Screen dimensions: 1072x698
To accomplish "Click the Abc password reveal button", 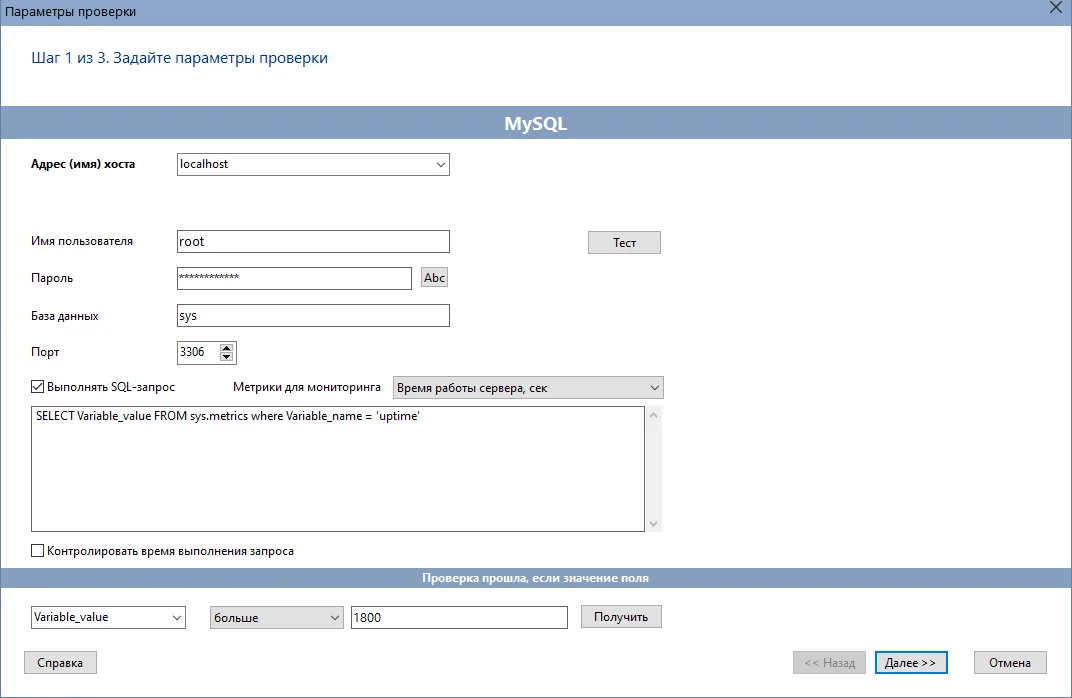I will coord(434,277).
